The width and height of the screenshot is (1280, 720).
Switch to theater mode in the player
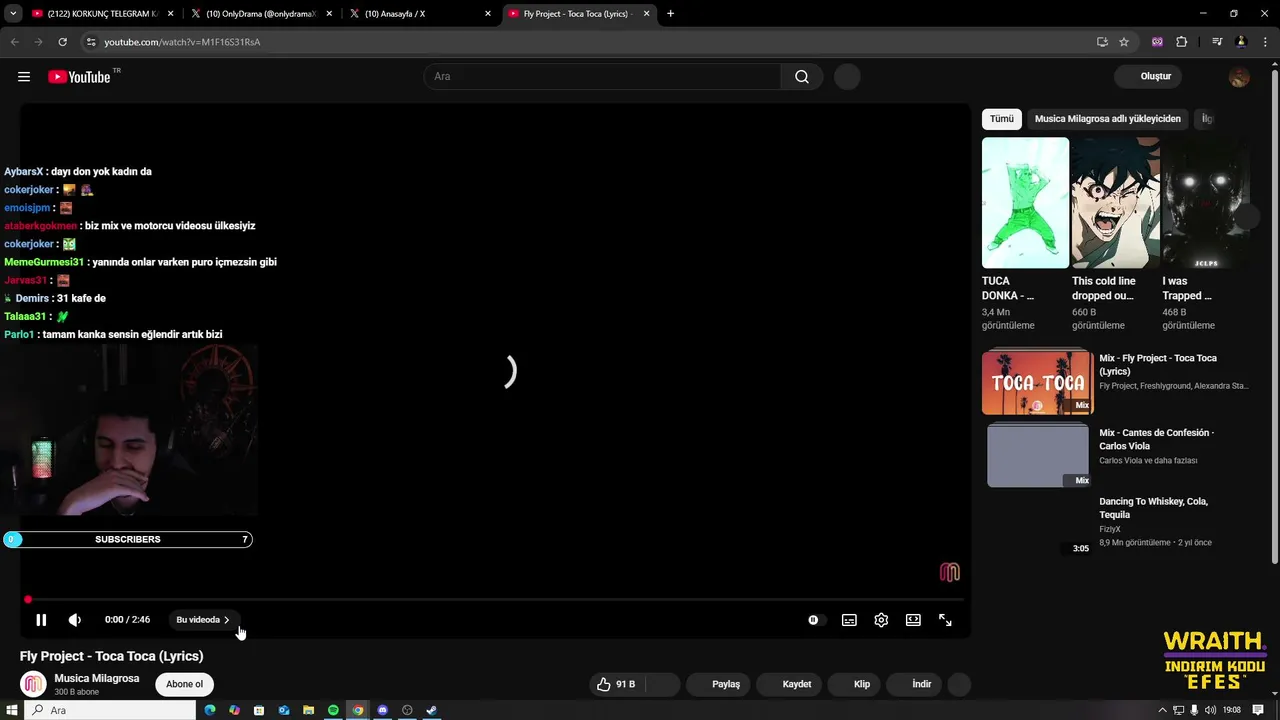coord(913,620)
